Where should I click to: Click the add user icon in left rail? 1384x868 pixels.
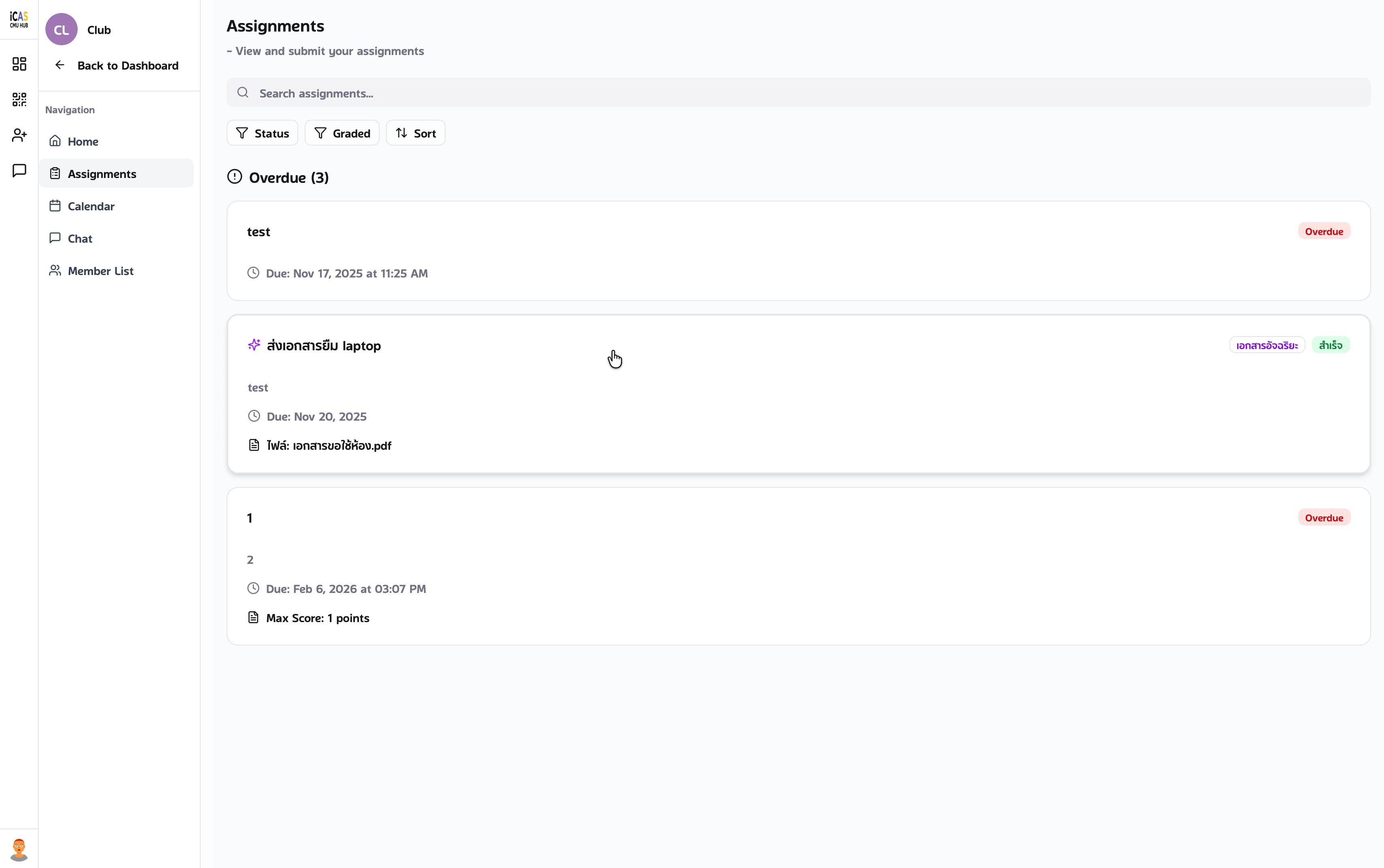pyautogui.click(x=19, y=135)
